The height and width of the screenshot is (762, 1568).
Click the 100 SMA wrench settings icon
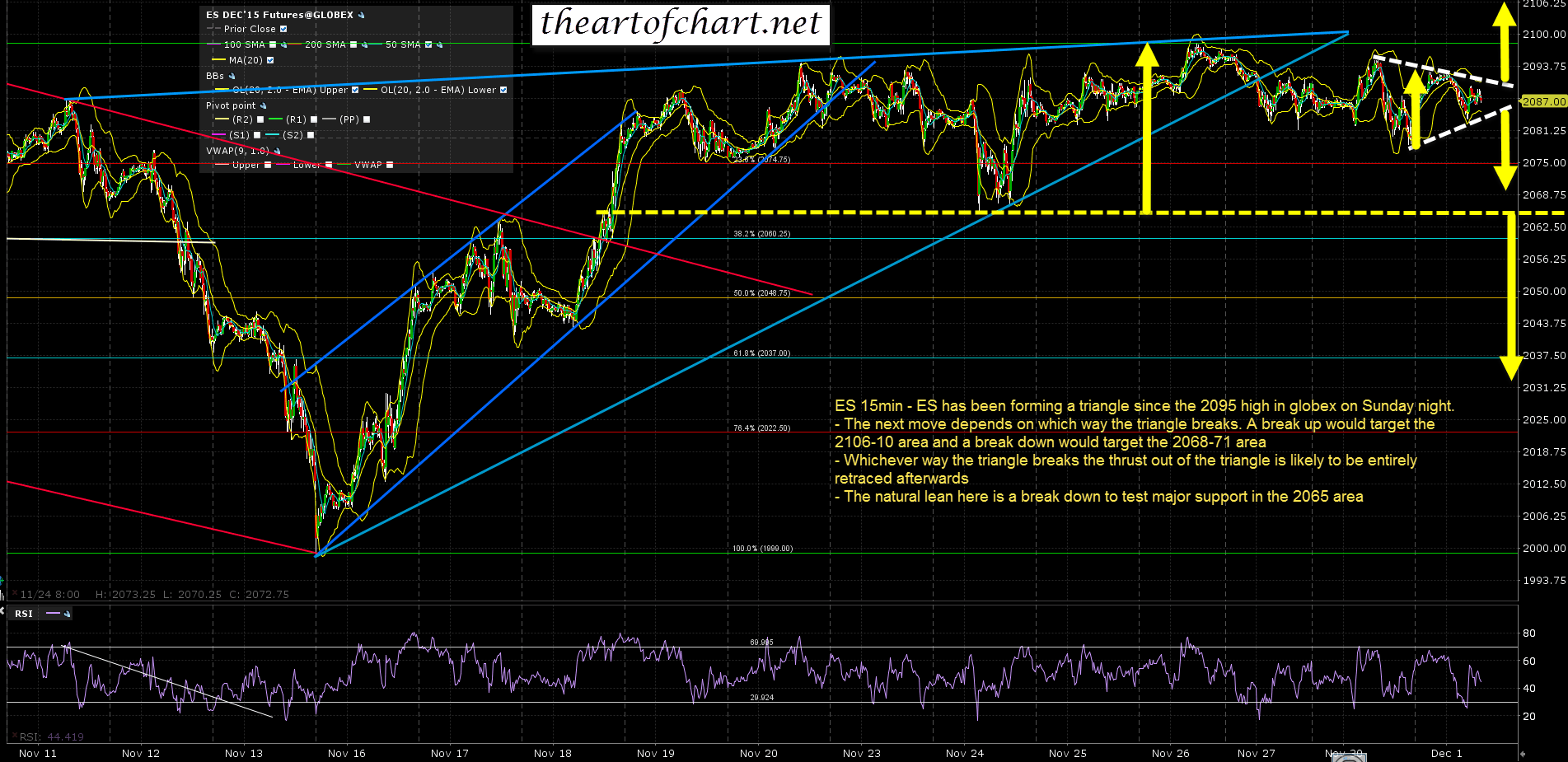[283, 44]
